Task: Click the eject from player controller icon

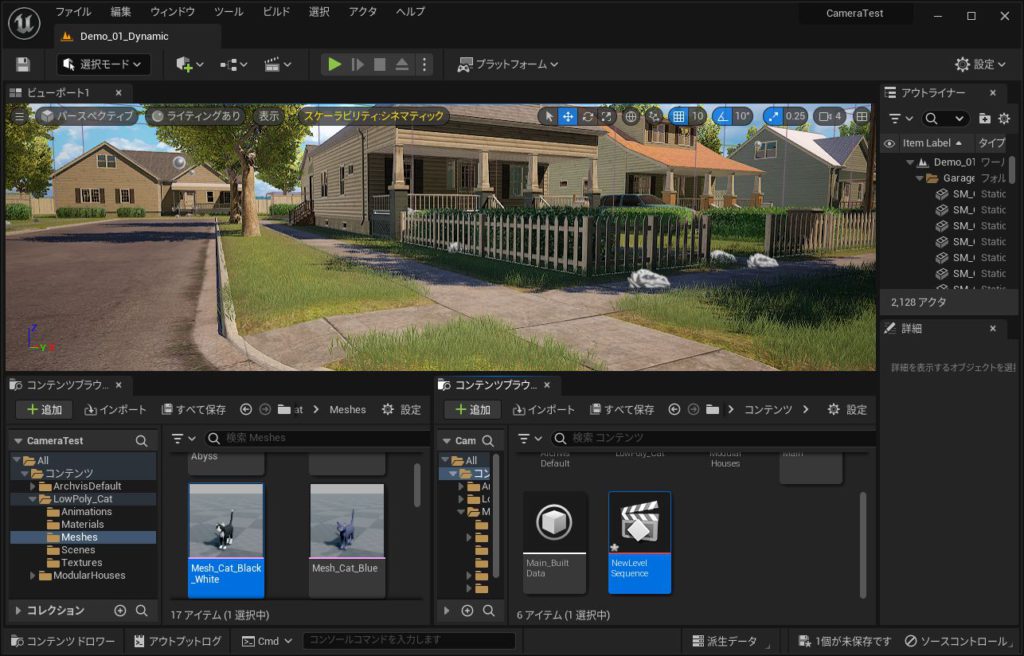Action: pos(402,64)
